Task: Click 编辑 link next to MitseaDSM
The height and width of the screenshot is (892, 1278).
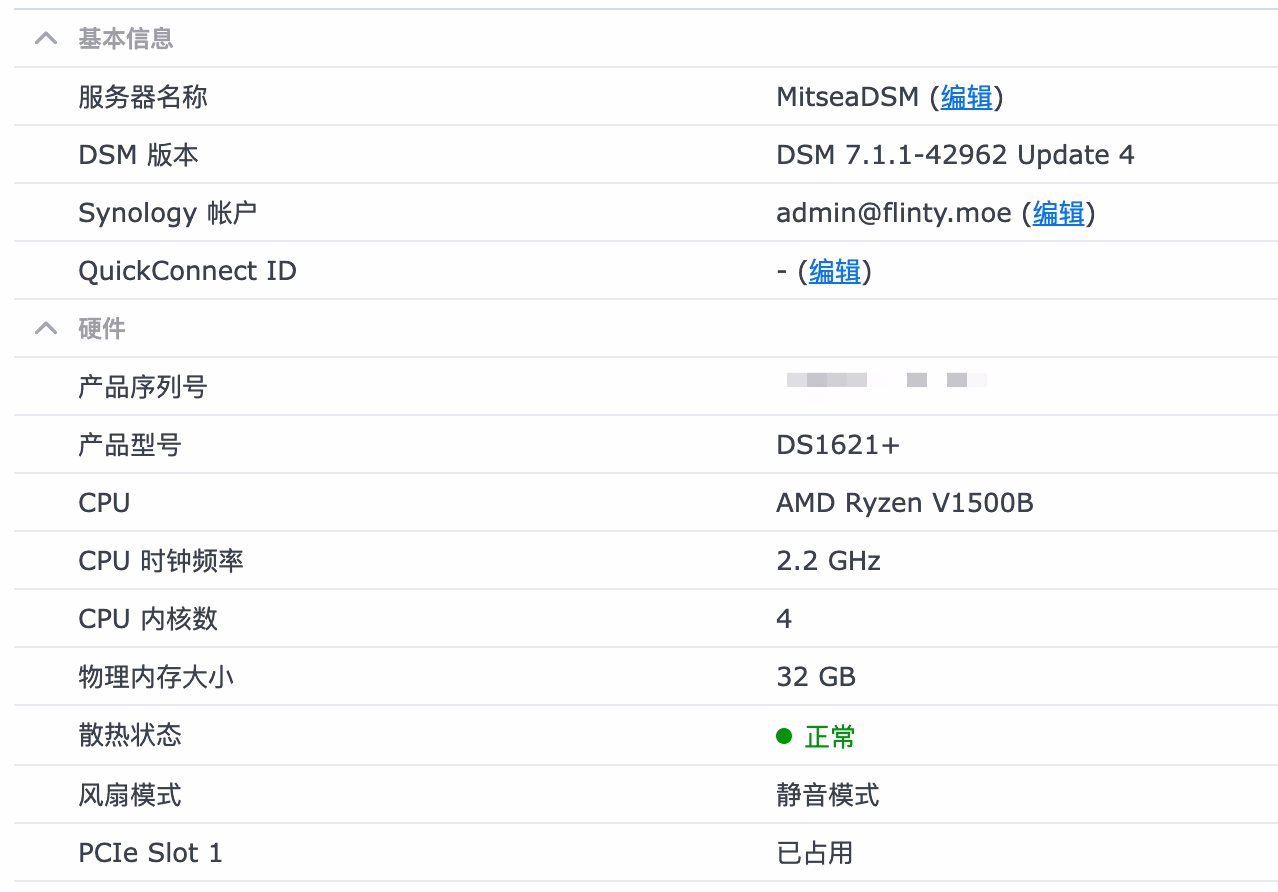Action: pyautogui.click(x=966, y=97)
